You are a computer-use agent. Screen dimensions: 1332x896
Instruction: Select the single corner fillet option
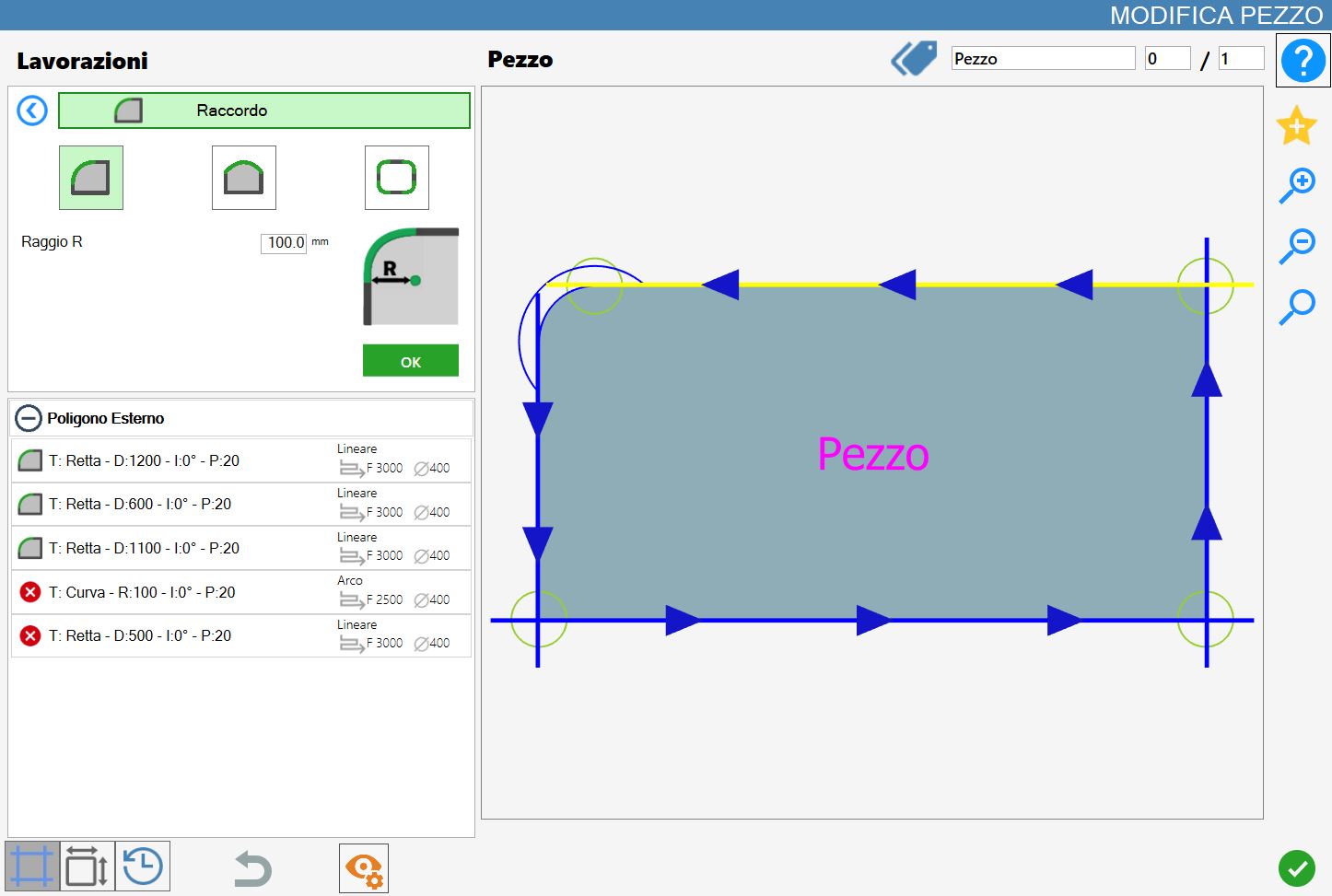91,178
